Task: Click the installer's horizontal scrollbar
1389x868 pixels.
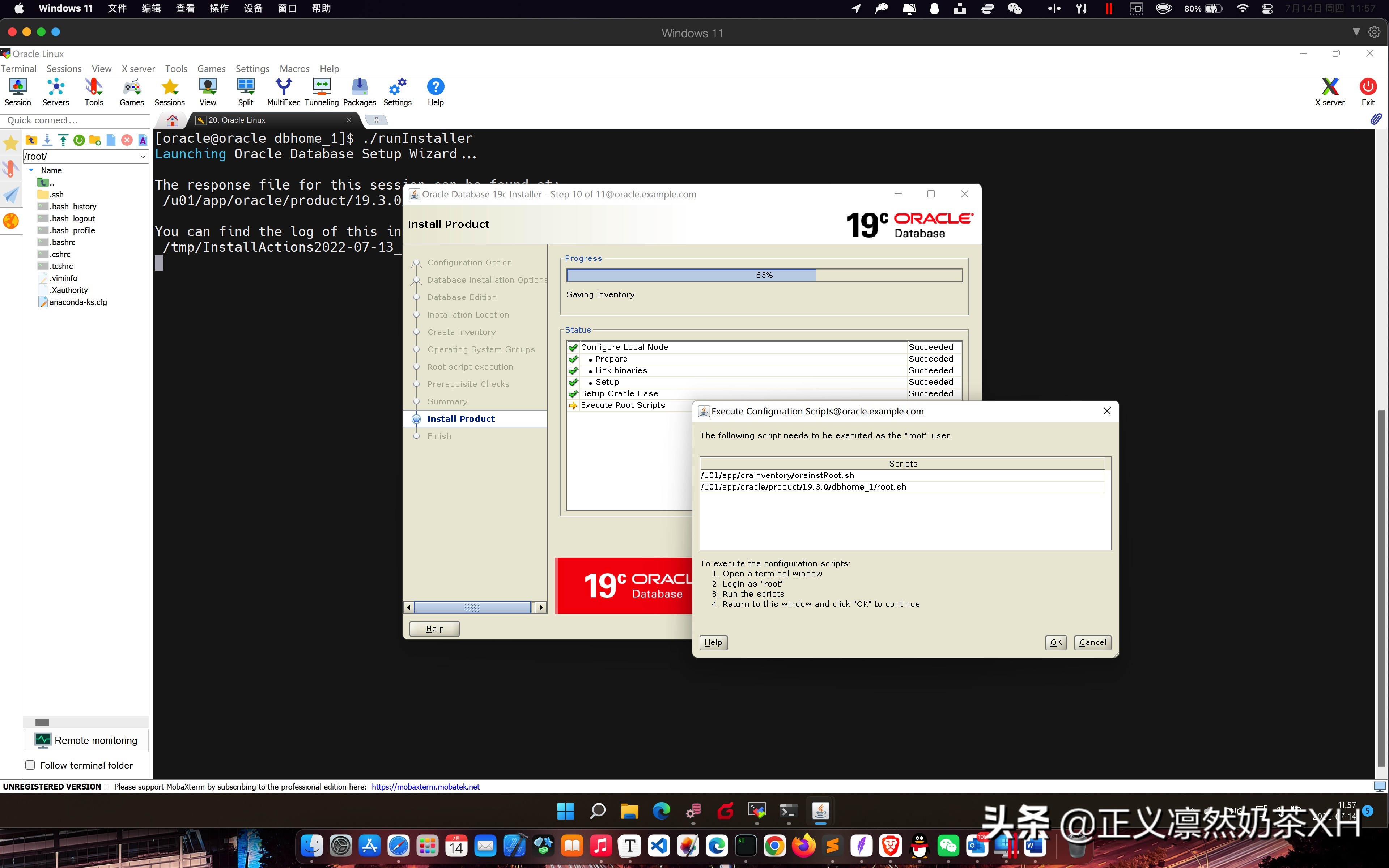Action: point(472,607)
